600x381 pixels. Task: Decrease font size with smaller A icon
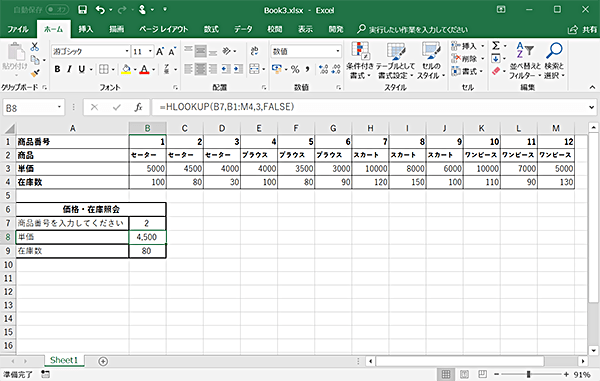coord(172,51)
